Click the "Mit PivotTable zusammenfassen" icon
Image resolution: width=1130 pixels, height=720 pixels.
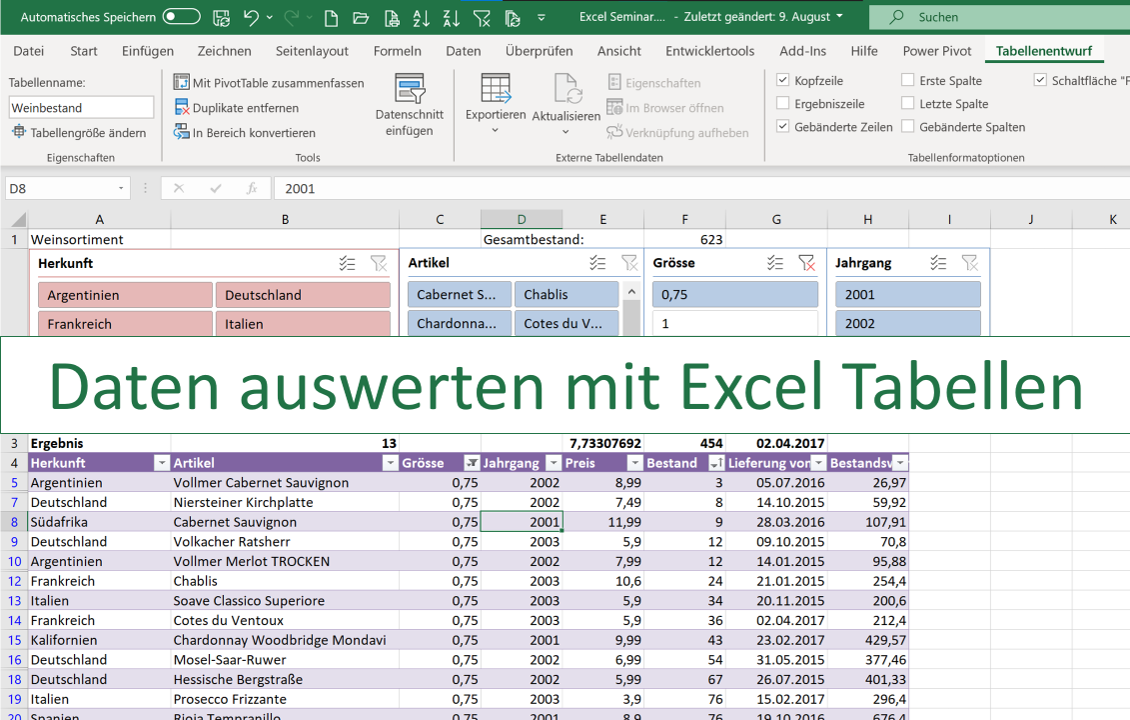coord(182,80)
